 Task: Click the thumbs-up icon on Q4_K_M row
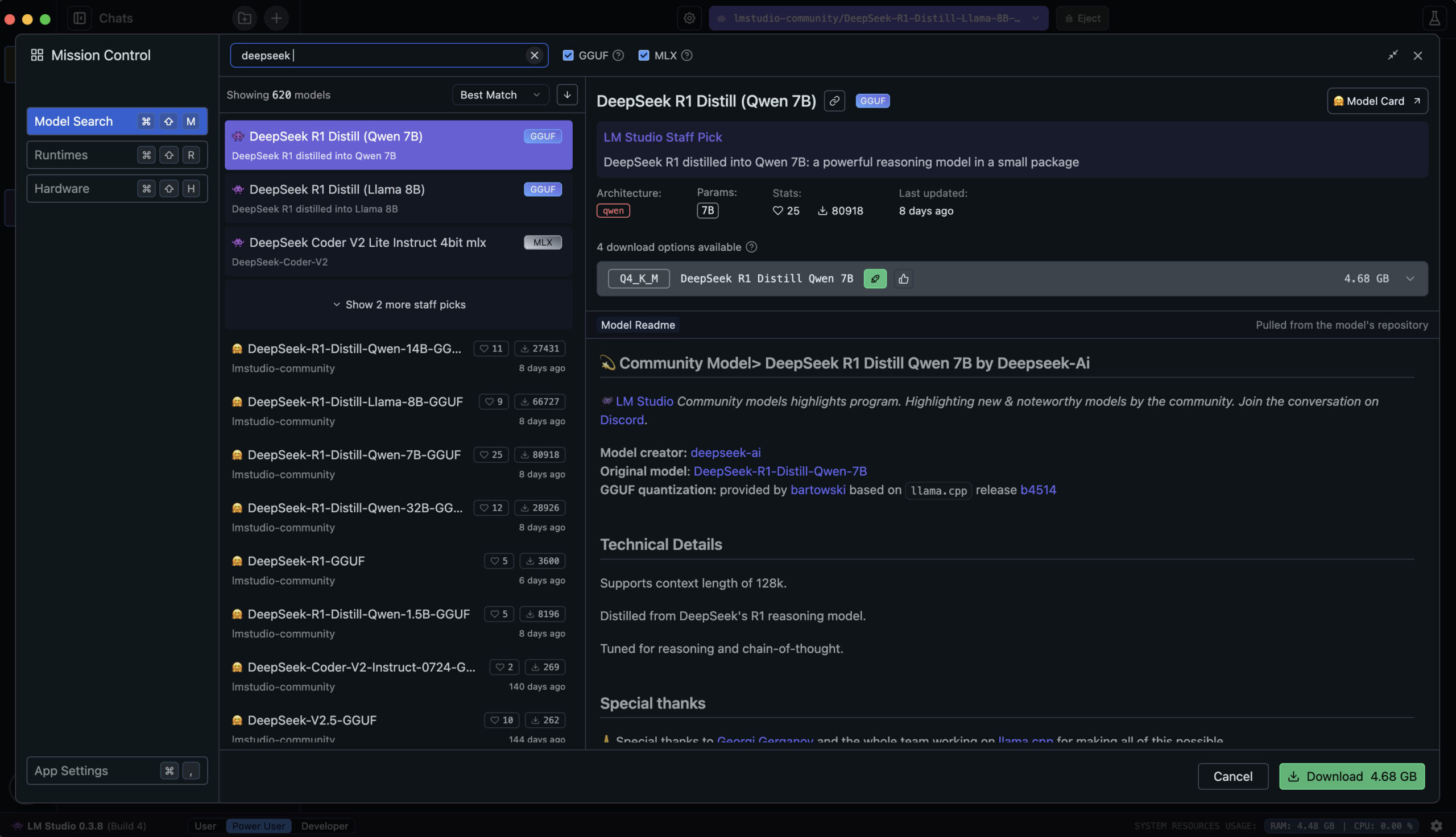click(903, 279)
